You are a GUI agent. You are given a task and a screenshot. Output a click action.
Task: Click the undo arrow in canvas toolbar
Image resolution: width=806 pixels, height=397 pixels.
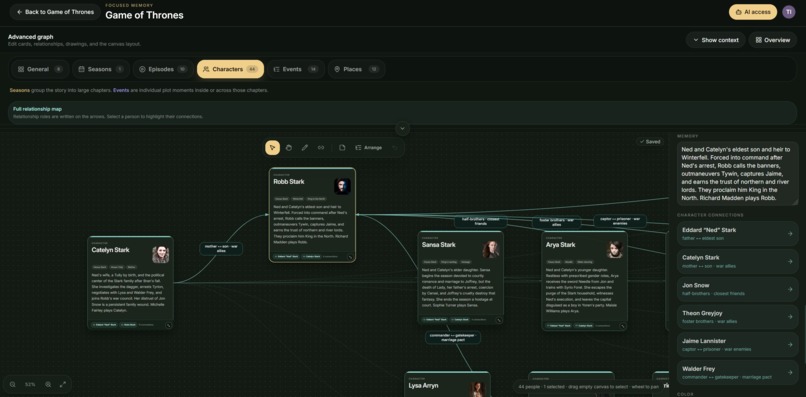tap(395, 148)
